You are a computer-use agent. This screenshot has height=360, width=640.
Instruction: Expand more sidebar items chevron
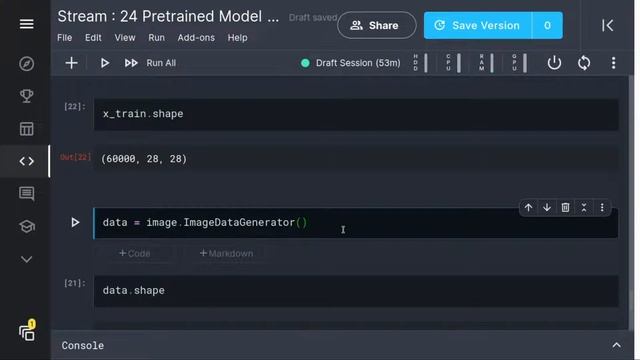(27, 259)
